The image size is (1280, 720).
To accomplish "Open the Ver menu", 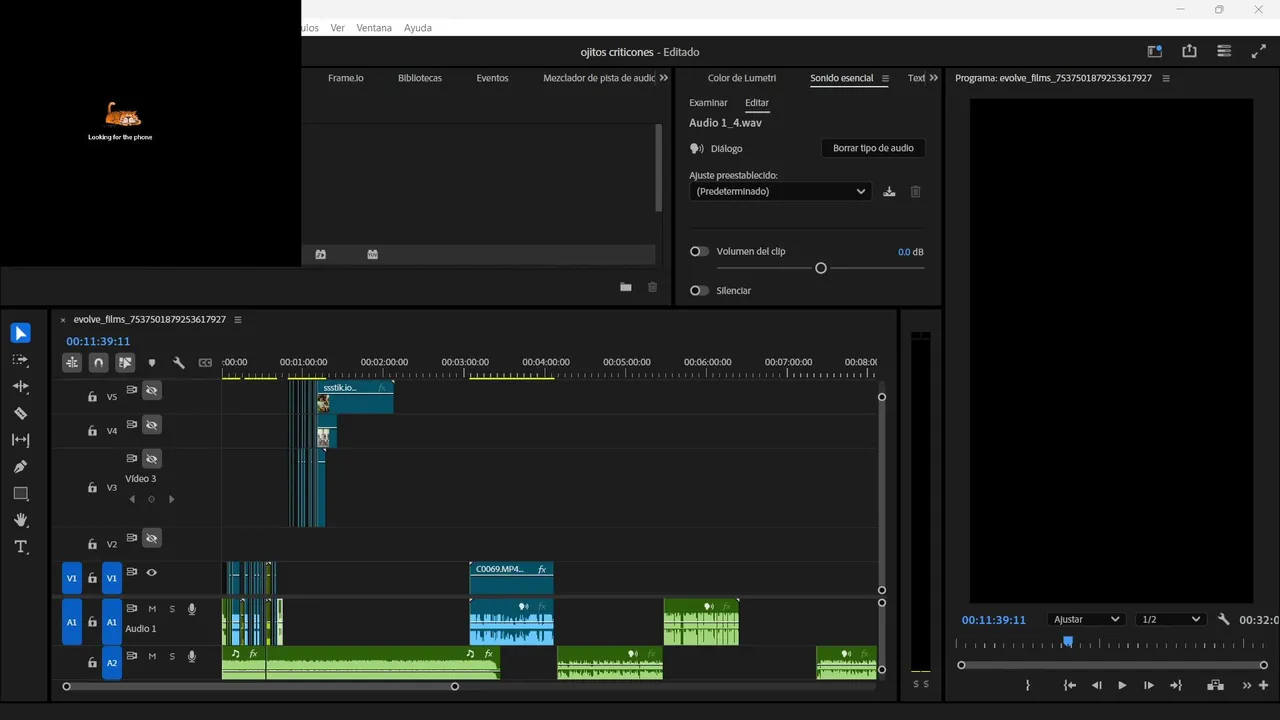I will pos(338,28).
